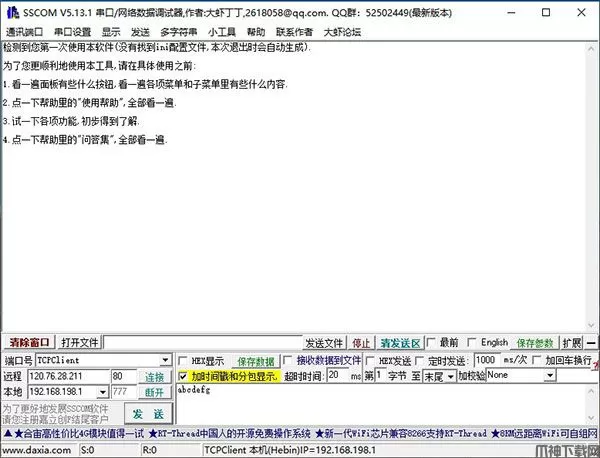Click the dash button beside 扩展
Viewport: 600px width, 458px height.
[x=591, y=343]
